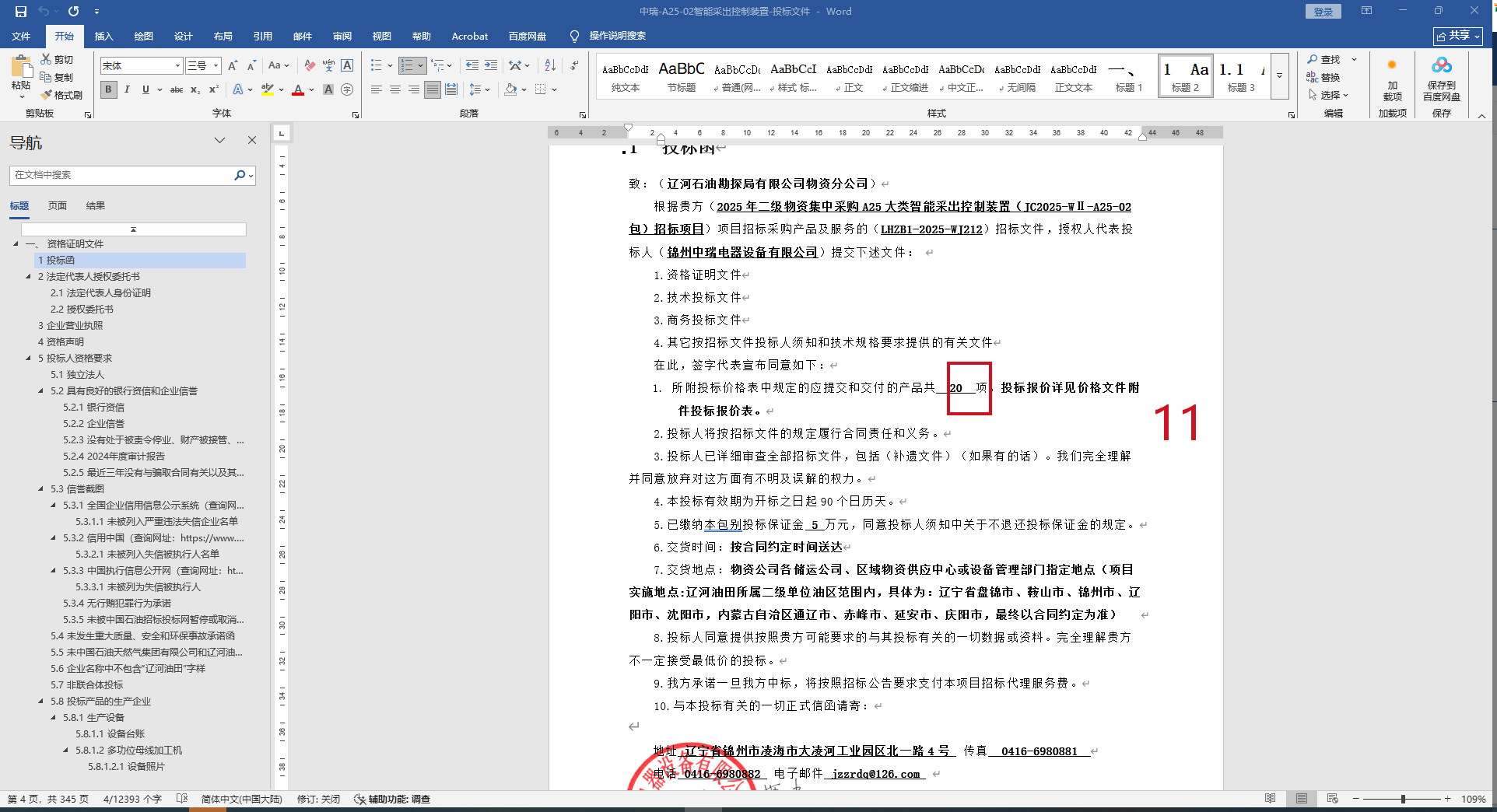The image size is (1497, 812).
Task: Apply the red font color swatch
Action: click(298, 90)
